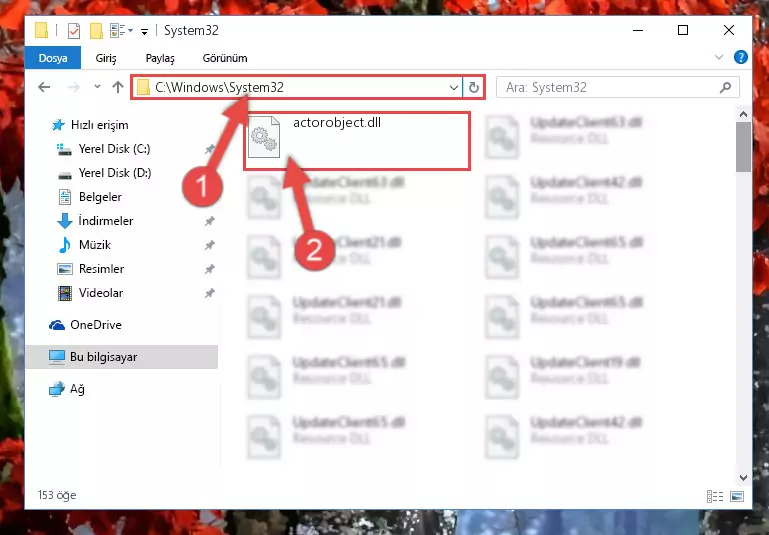Click the C:\Windows\System32 address bar
Image resolution: width=769 pixels, height=535 pixels.
[x=296, y=87]
